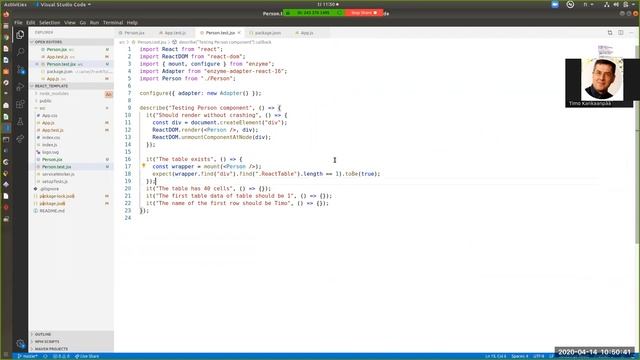This screenshot has width=640, height=360.
Task: Open the Run and Debug view
Action: [20, 87]
